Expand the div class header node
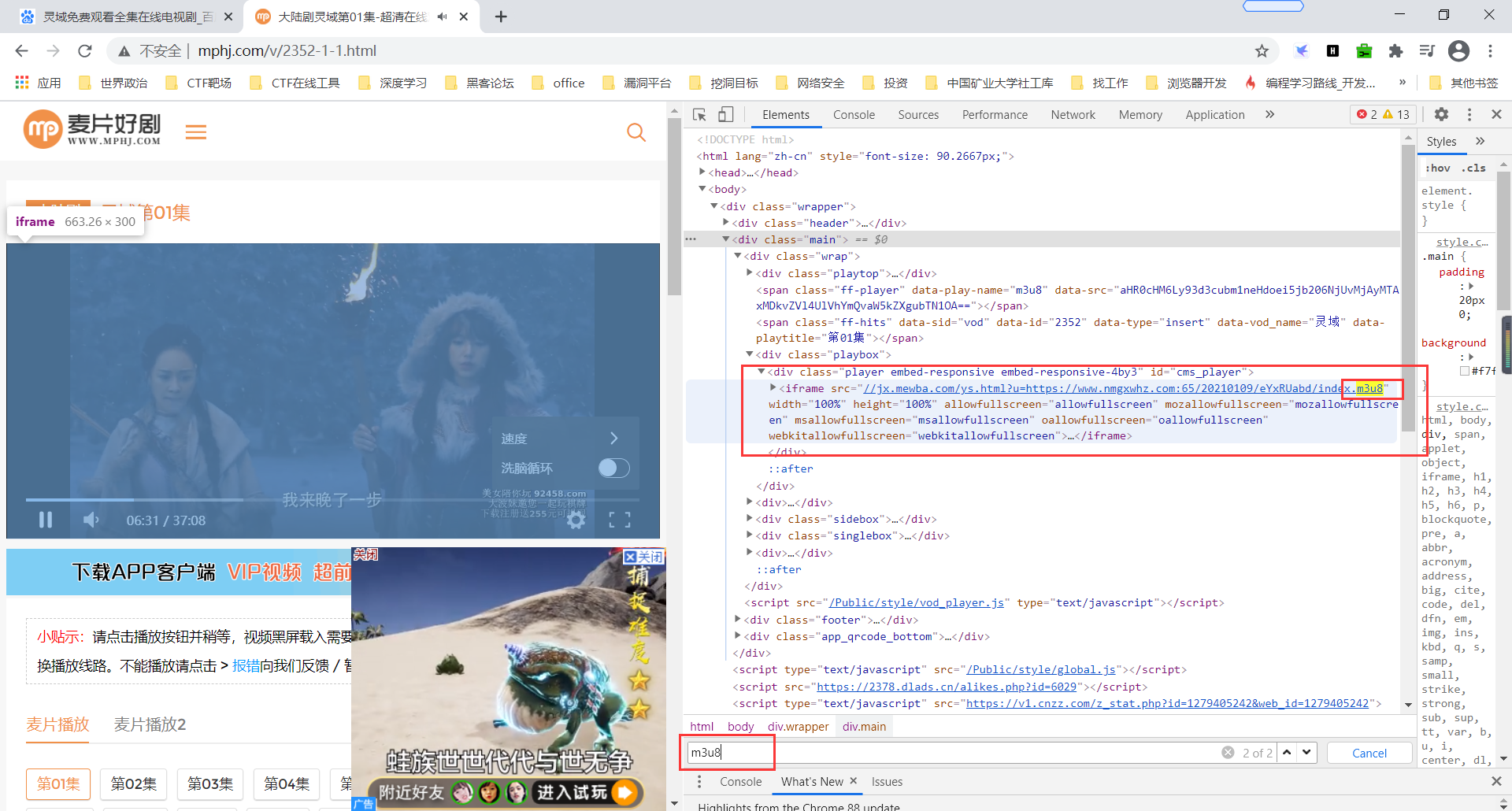1512x811 pixels. click(x=726, y=223)
